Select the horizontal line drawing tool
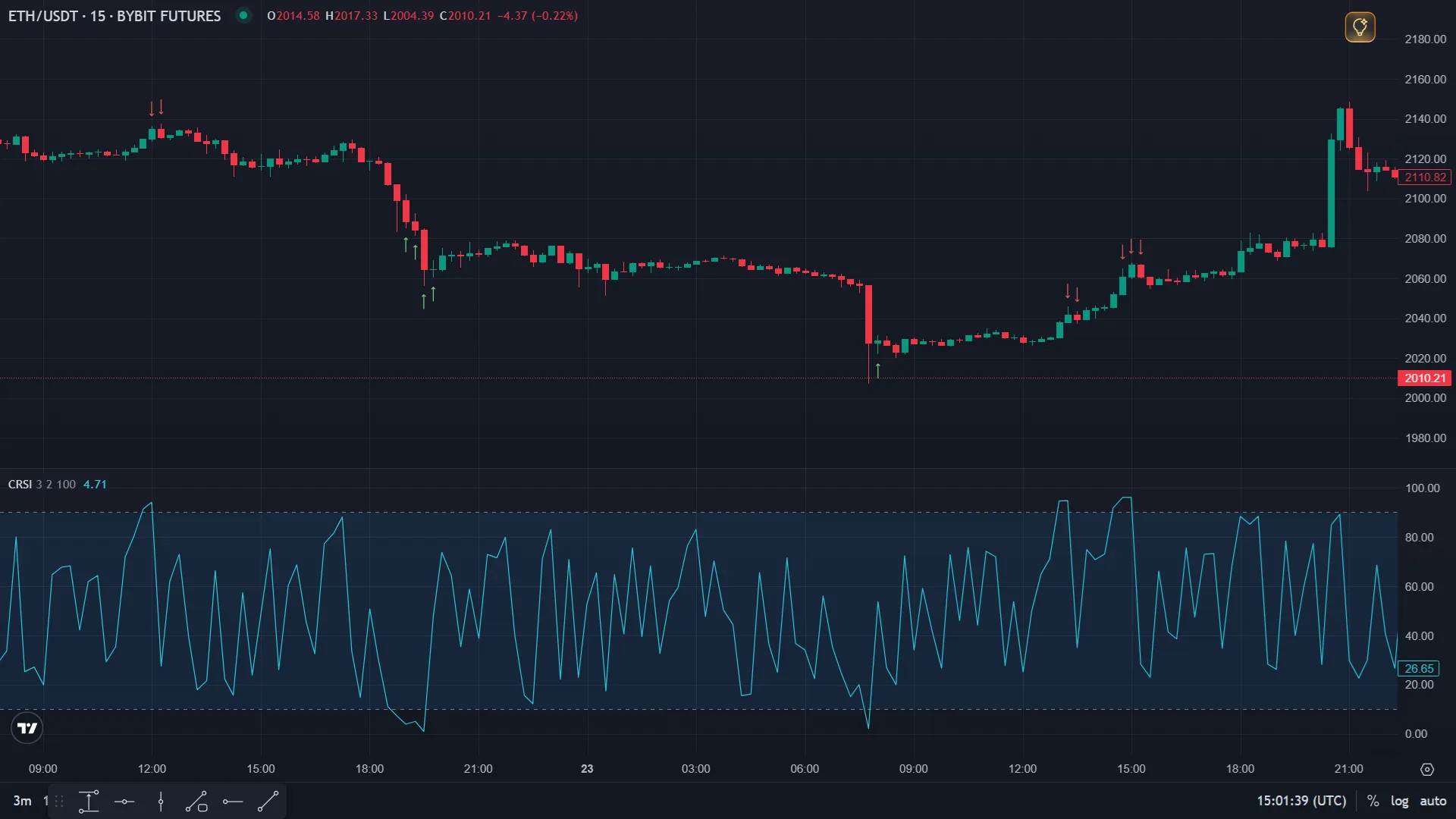 click(124, 802)
